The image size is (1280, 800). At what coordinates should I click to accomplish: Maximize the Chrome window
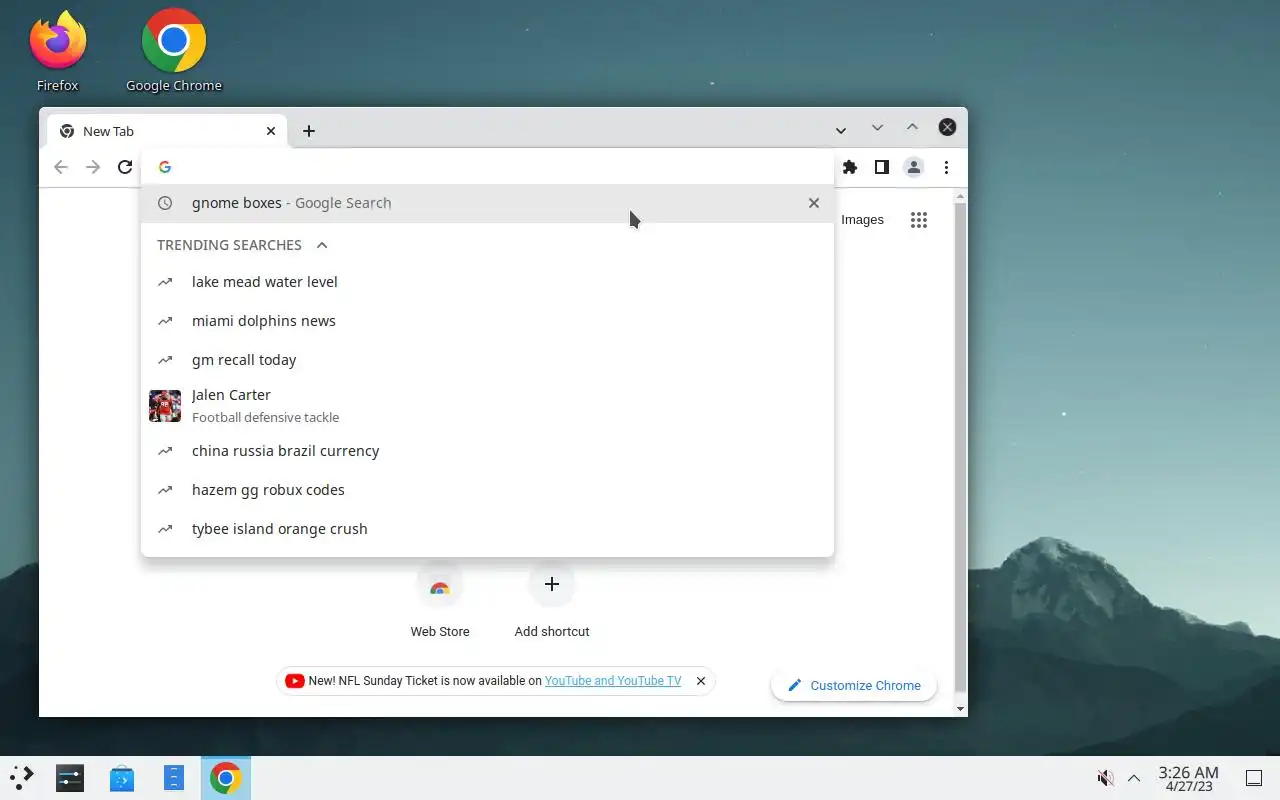[x=912, y=127]
